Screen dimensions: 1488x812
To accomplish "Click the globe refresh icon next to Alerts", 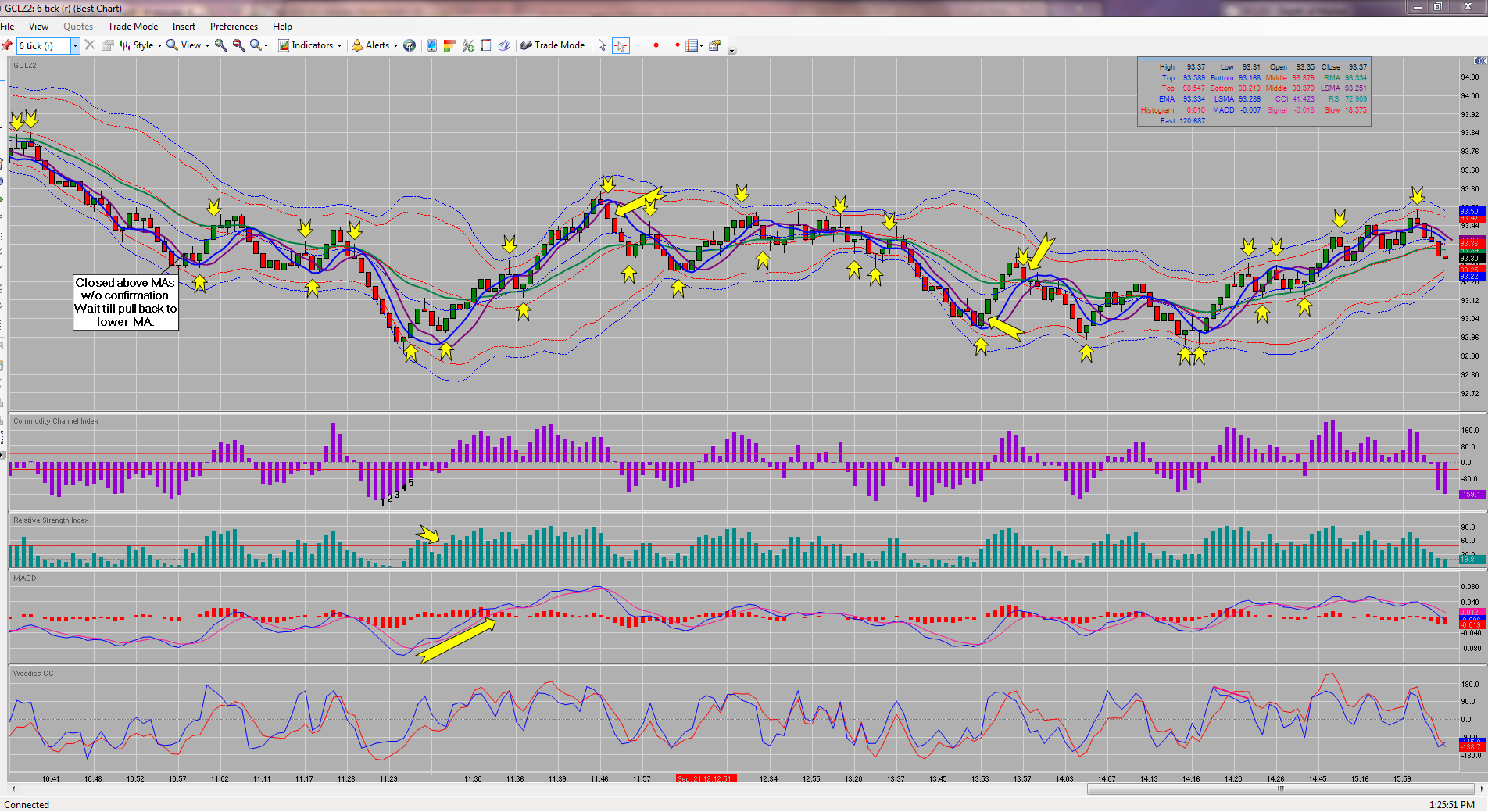I will pyautogui.click(x=409, y=45).
